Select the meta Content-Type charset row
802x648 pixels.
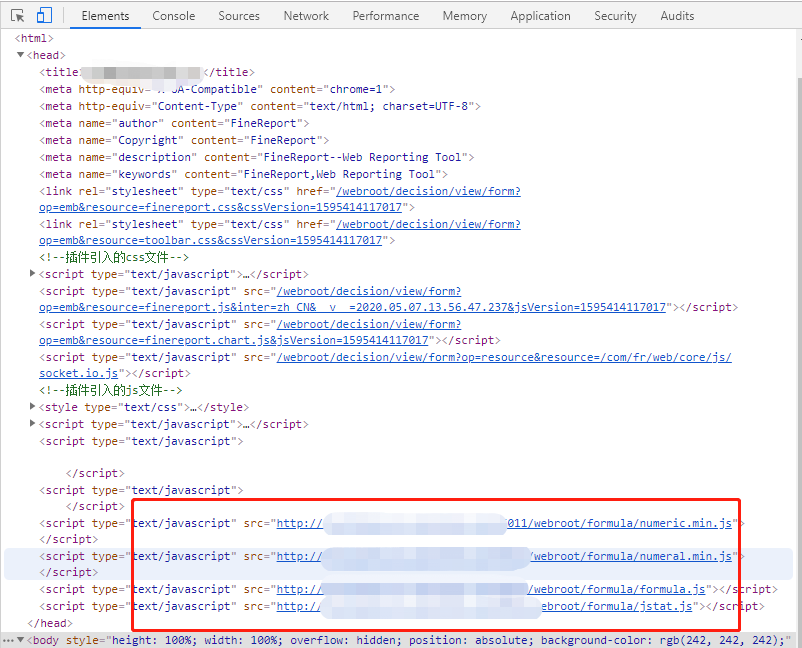click(x=260, y=106)
